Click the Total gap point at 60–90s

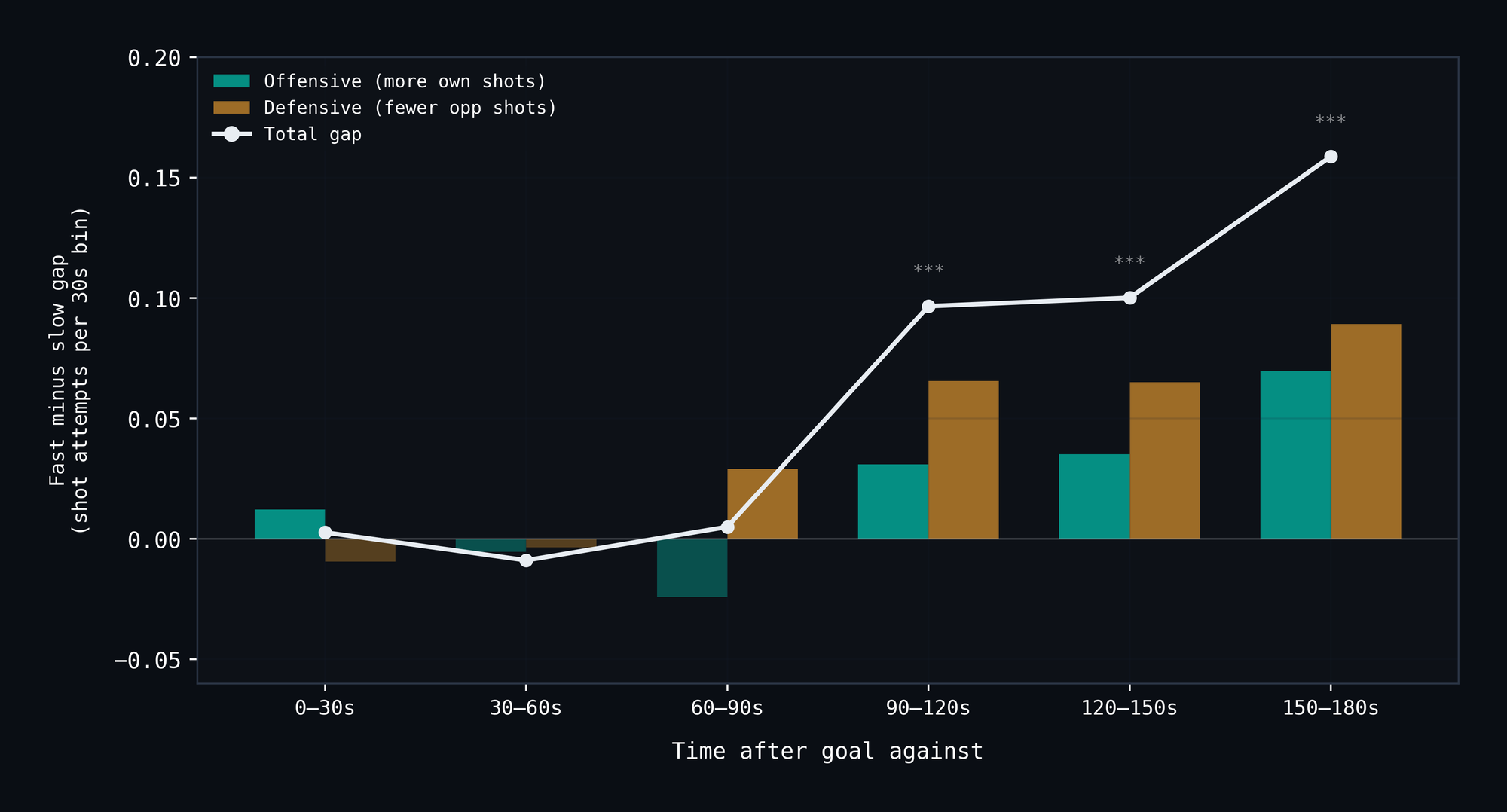click(727, 527)
